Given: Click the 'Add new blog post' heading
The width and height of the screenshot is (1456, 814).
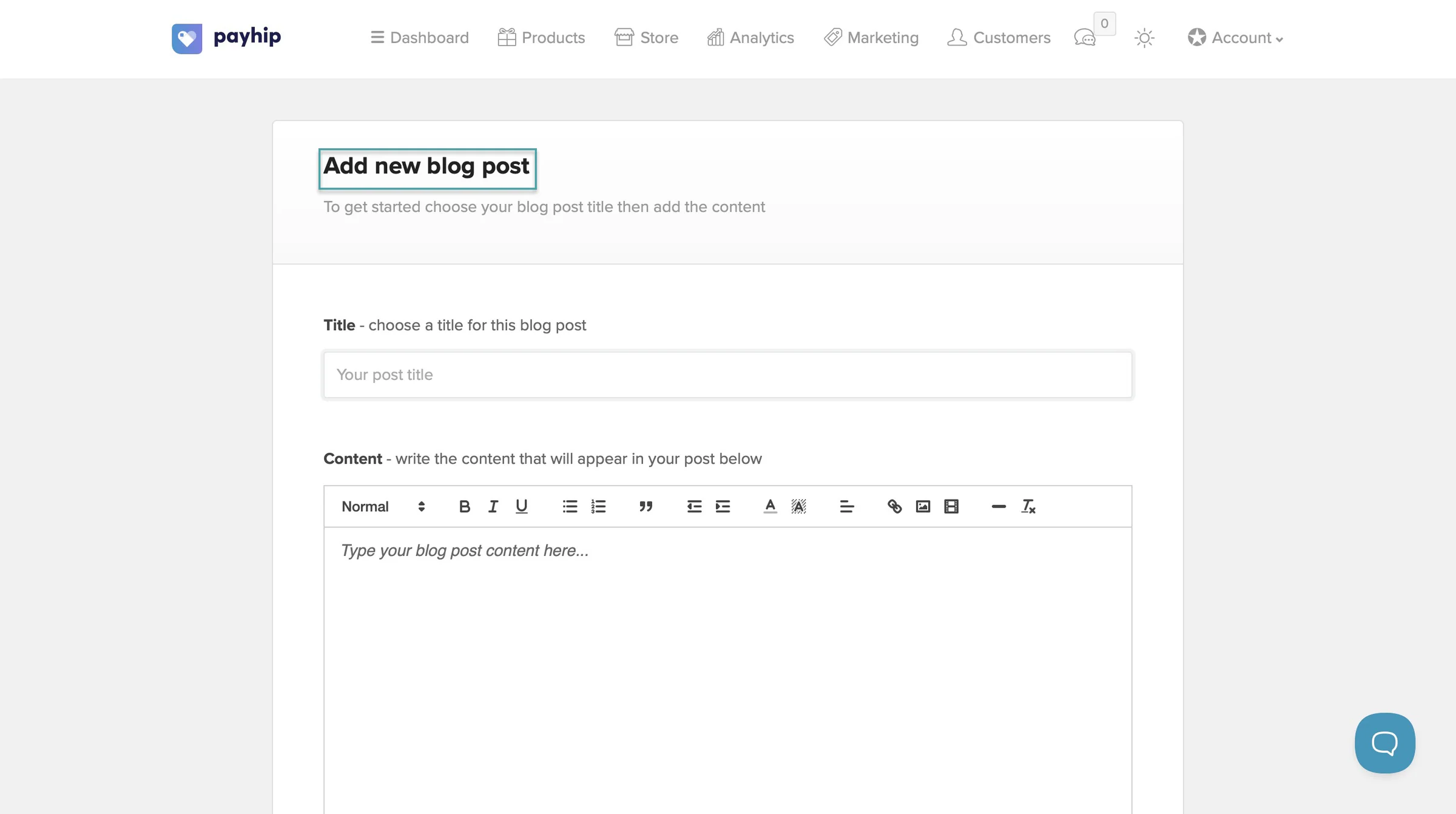Looking at the screenshot, I should point(426,166).
